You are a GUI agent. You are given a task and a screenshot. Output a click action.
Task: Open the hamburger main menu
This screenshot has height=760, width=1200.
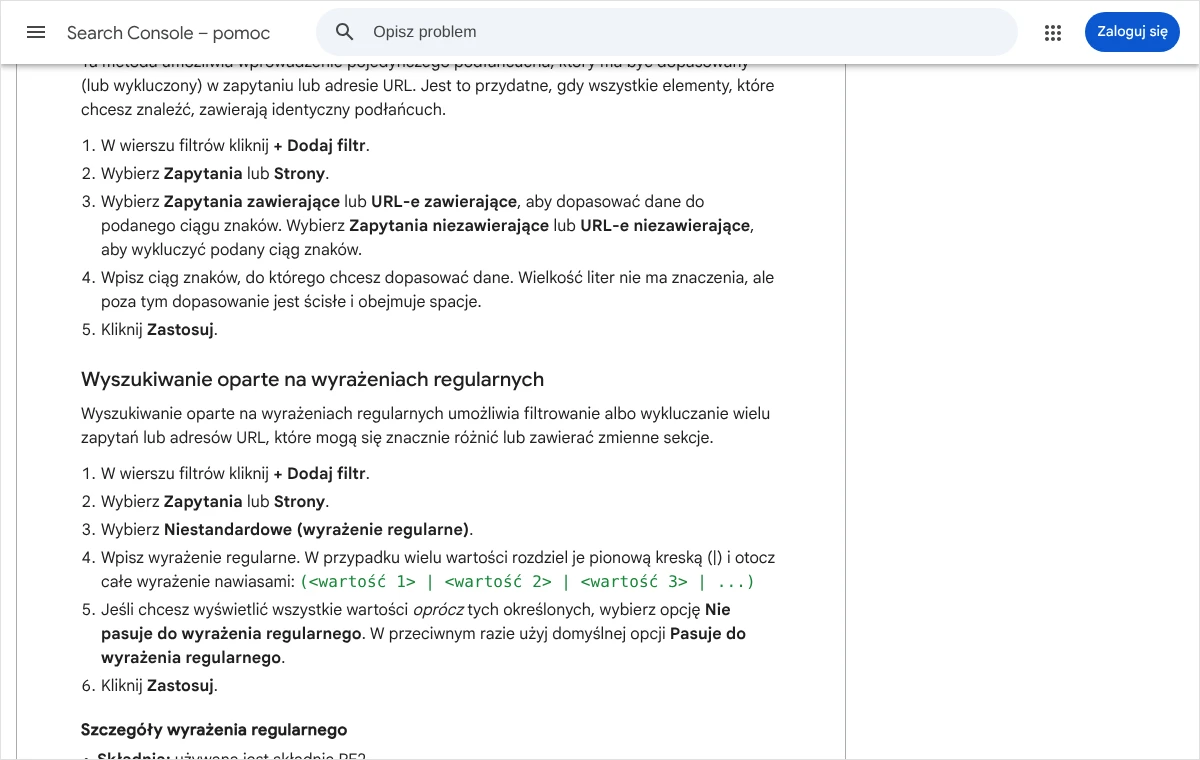click(36, 32)
